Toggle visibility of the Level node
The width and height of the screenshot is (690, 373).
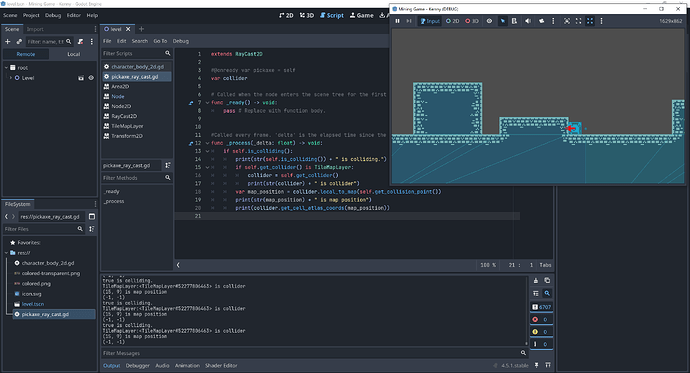pyautogui.click(x=91, y=78)
